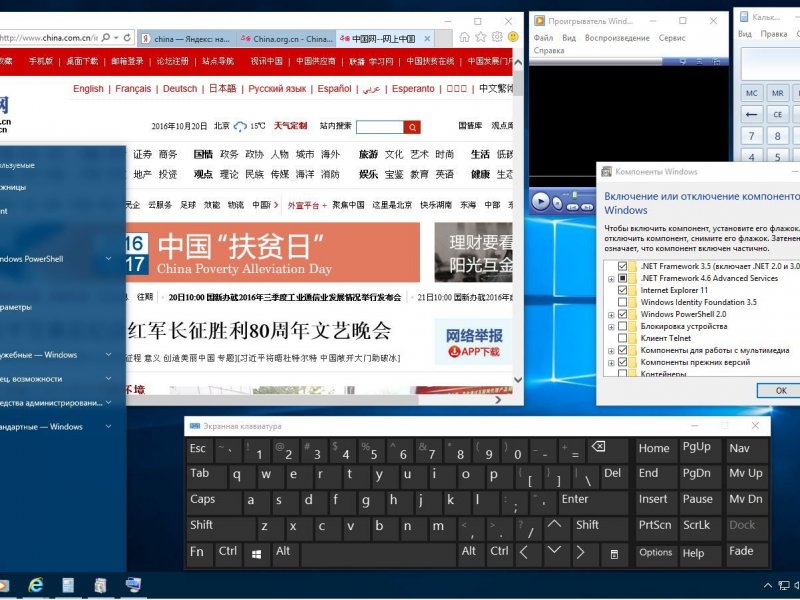Check Блокировка устройства component

coord(622,326)
